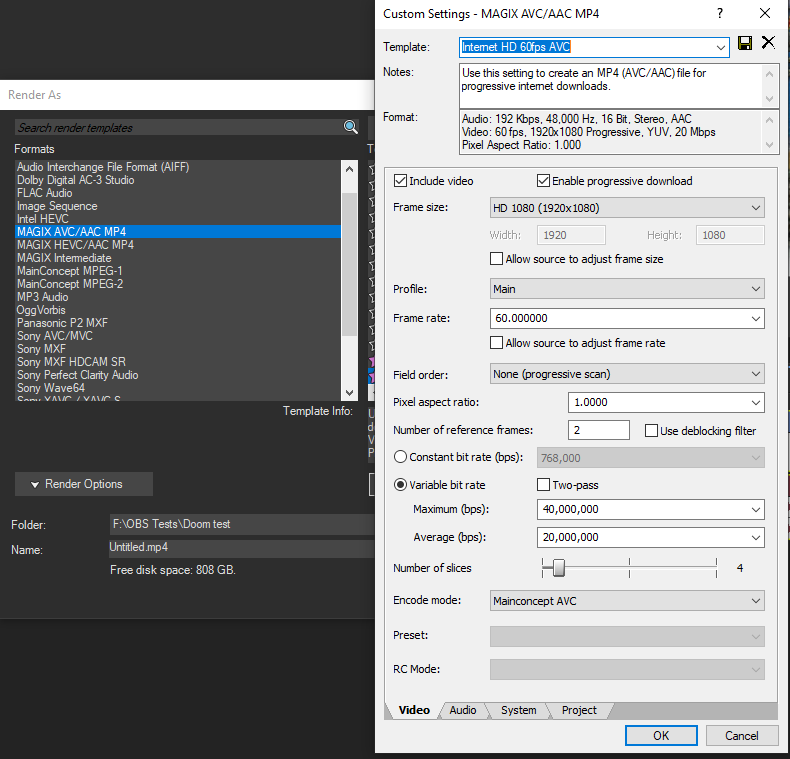This screenshot has height=759, width=790.
Task: Click the Cancel button
Action: [x=741, y=736]
